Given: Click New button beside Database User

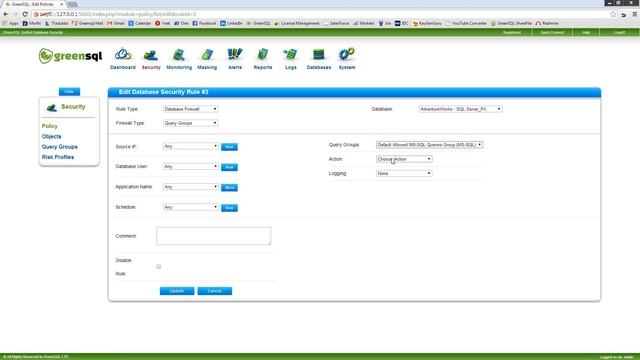Looking at the screenshot, I should point(229,167).
